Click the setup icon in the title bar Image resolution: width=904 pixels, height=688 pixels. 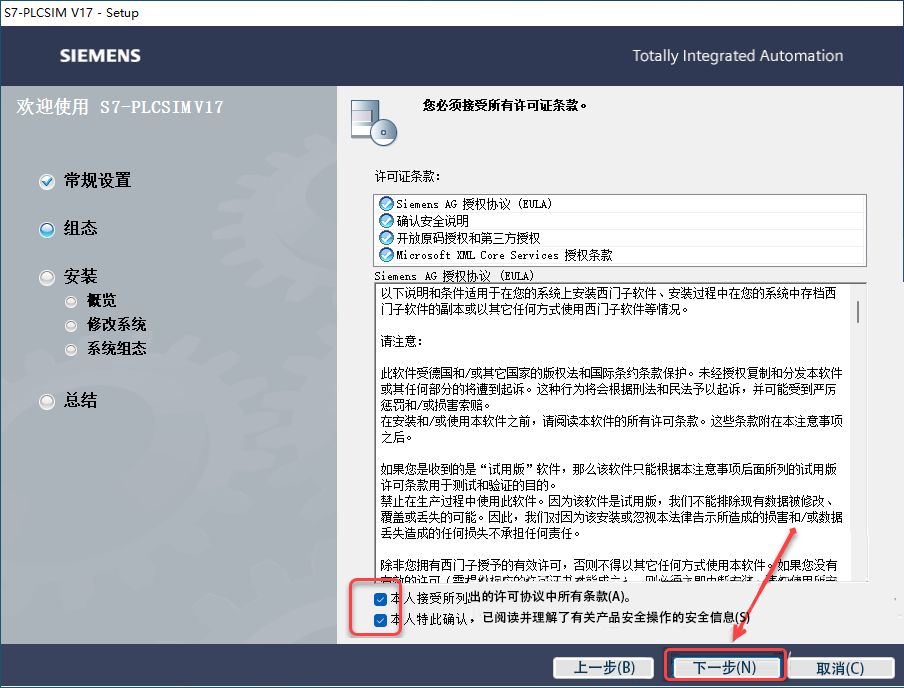(x=11, y=12)
